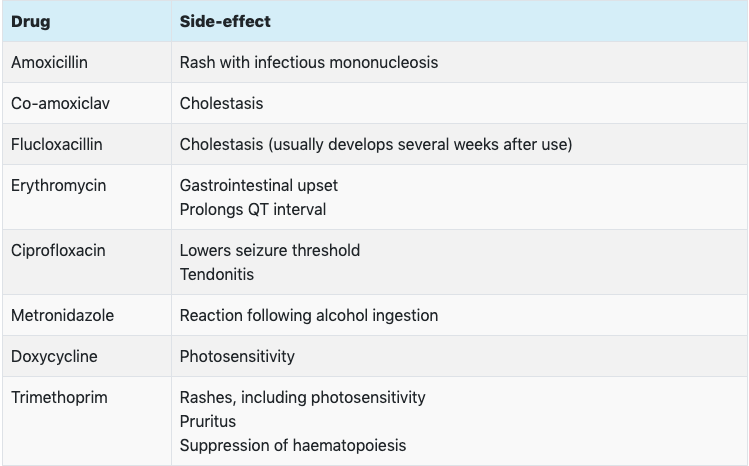This screenshot has width=749, height=466.
Task: Select the Doxycycline drug cell
Action: pos(54,356)
